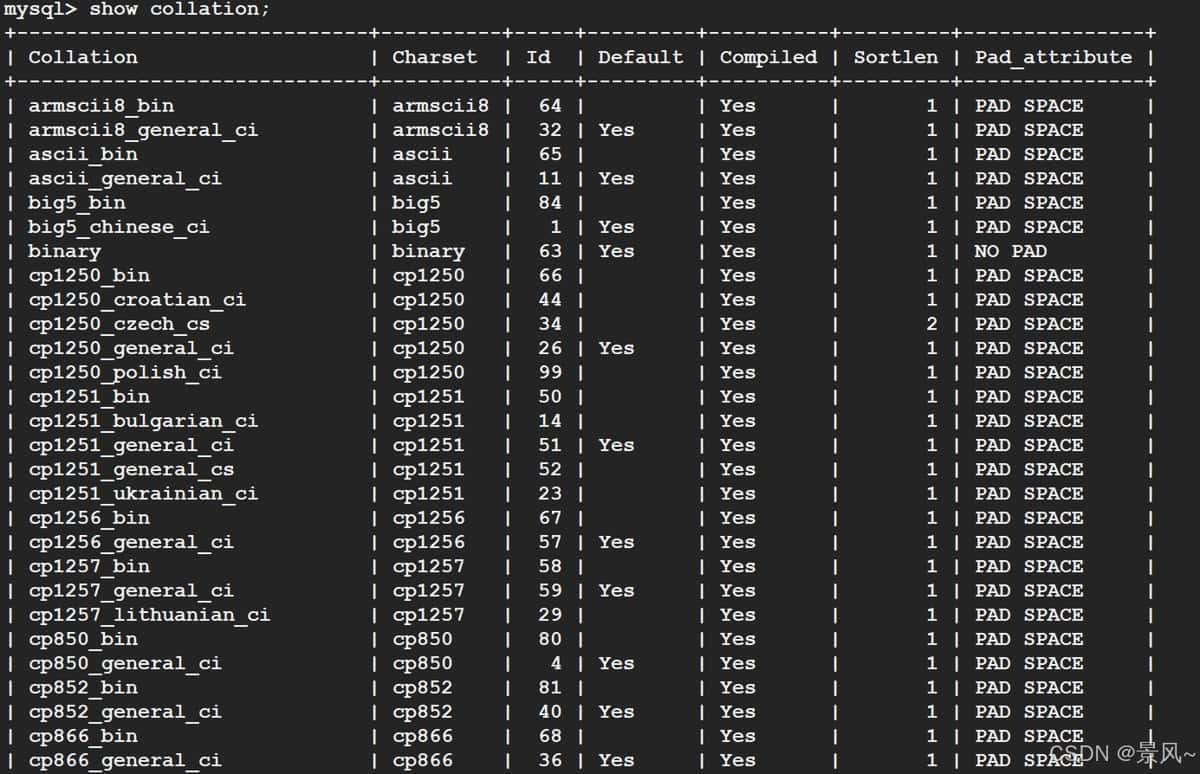Click the cp866_general_ci collation name

point(125,760)
